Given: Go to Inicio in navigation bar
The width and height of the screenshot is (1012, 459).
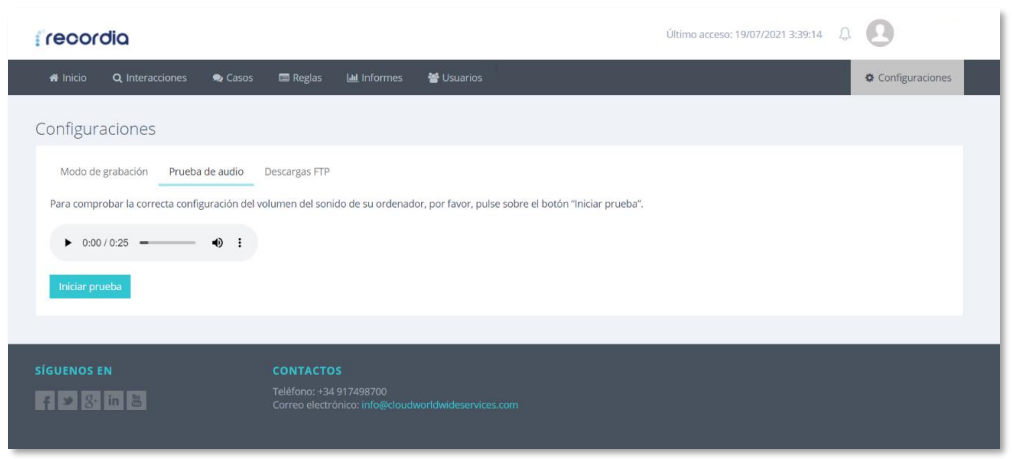Looking at the screenshot, I should tap(68, 77).
